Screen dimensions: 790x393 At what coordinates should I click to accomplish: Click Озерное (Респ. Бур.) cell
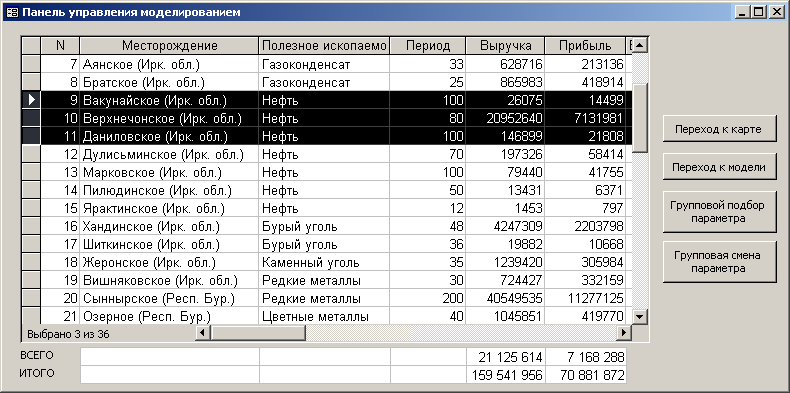[x=169, y=316]
